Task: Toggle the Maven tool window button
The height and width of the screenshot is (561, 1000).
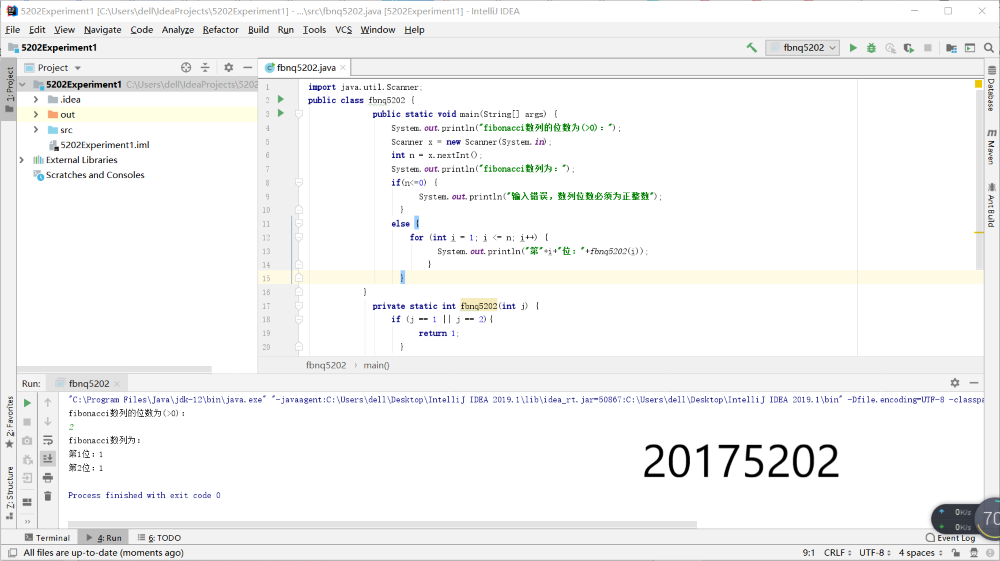Action: coord(991,145)
